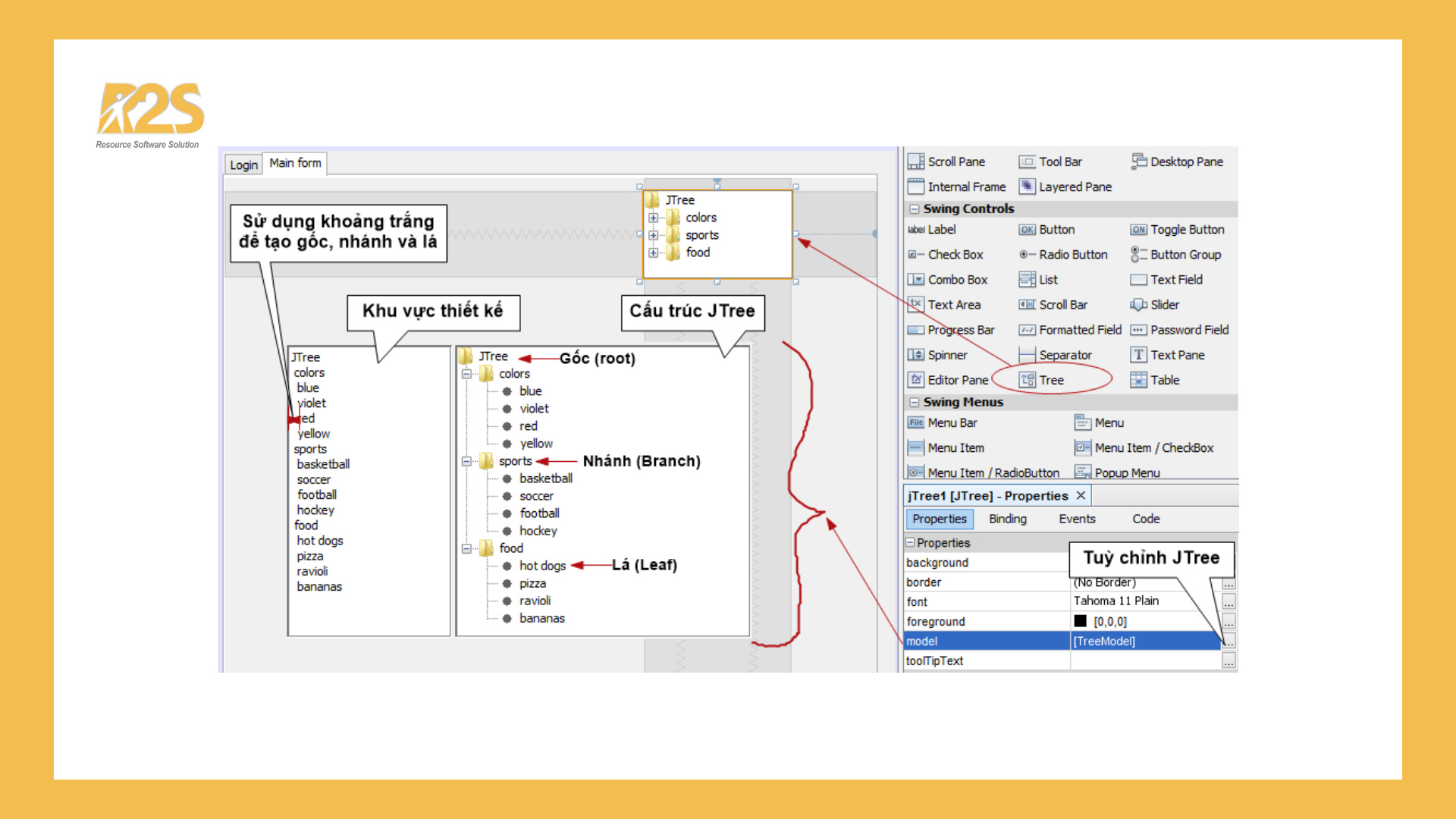Choose the Text Area palette component
1456x819 pixels.
click(x=953, y=305)
